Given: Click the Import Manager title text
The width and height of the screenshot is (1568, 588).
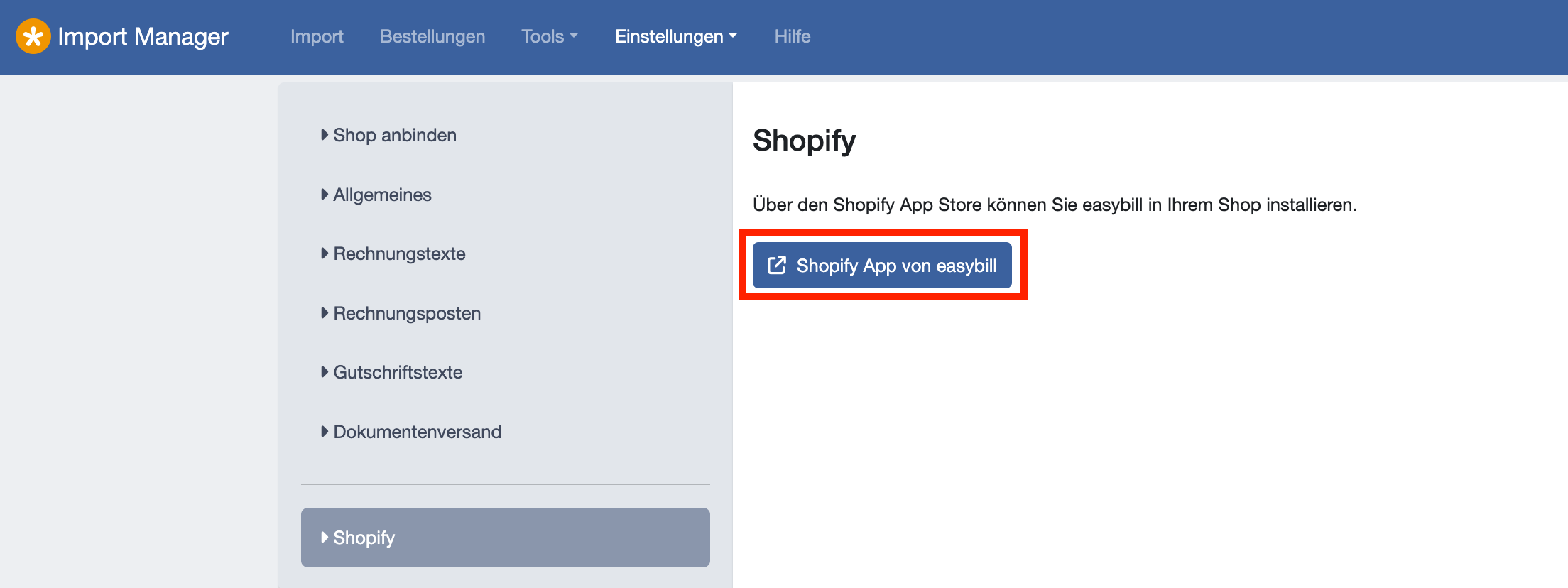Looking at the screenshot, I should point(143,36).
